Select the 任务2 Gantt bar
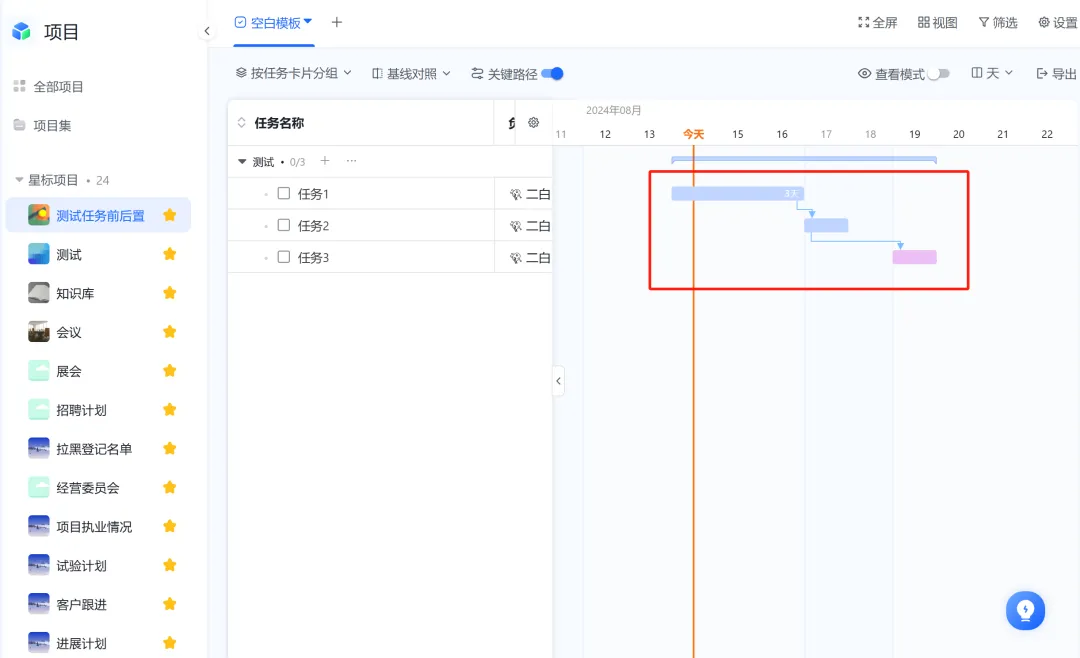 826,225
